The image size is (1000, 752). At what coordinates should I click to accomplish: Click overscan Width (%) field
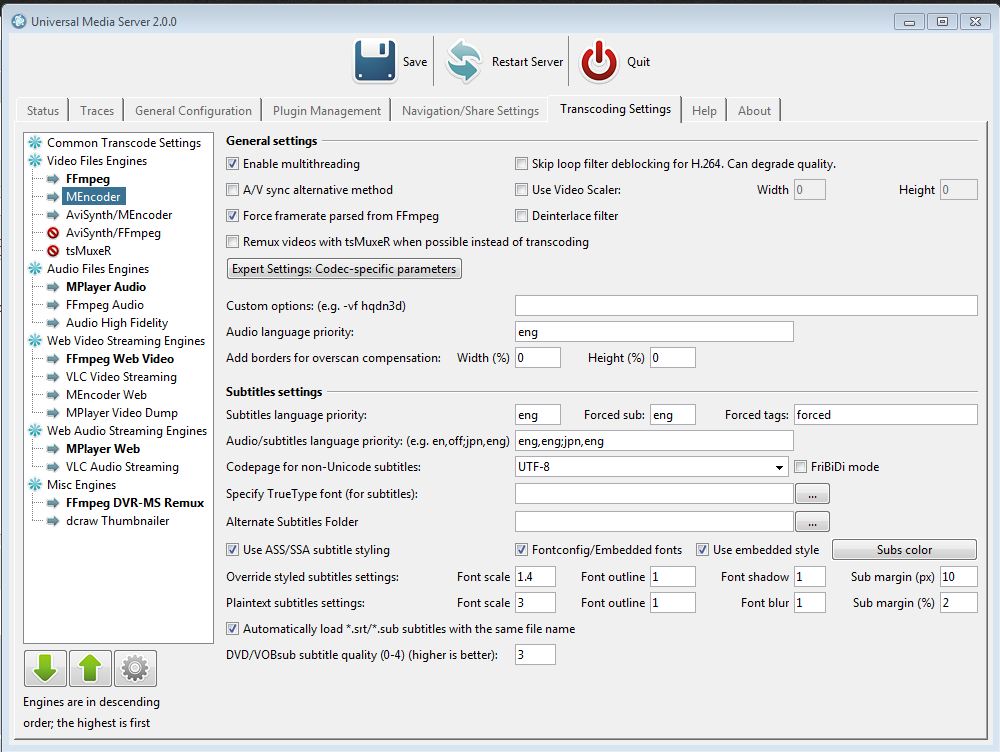click(538, 358)
